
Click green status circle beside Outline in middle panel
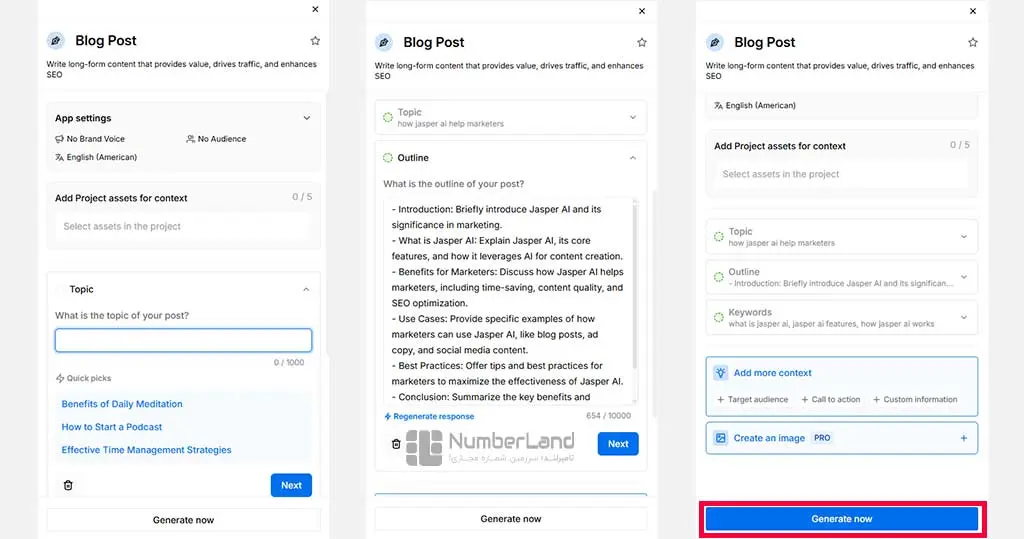(x=388, y=158)
